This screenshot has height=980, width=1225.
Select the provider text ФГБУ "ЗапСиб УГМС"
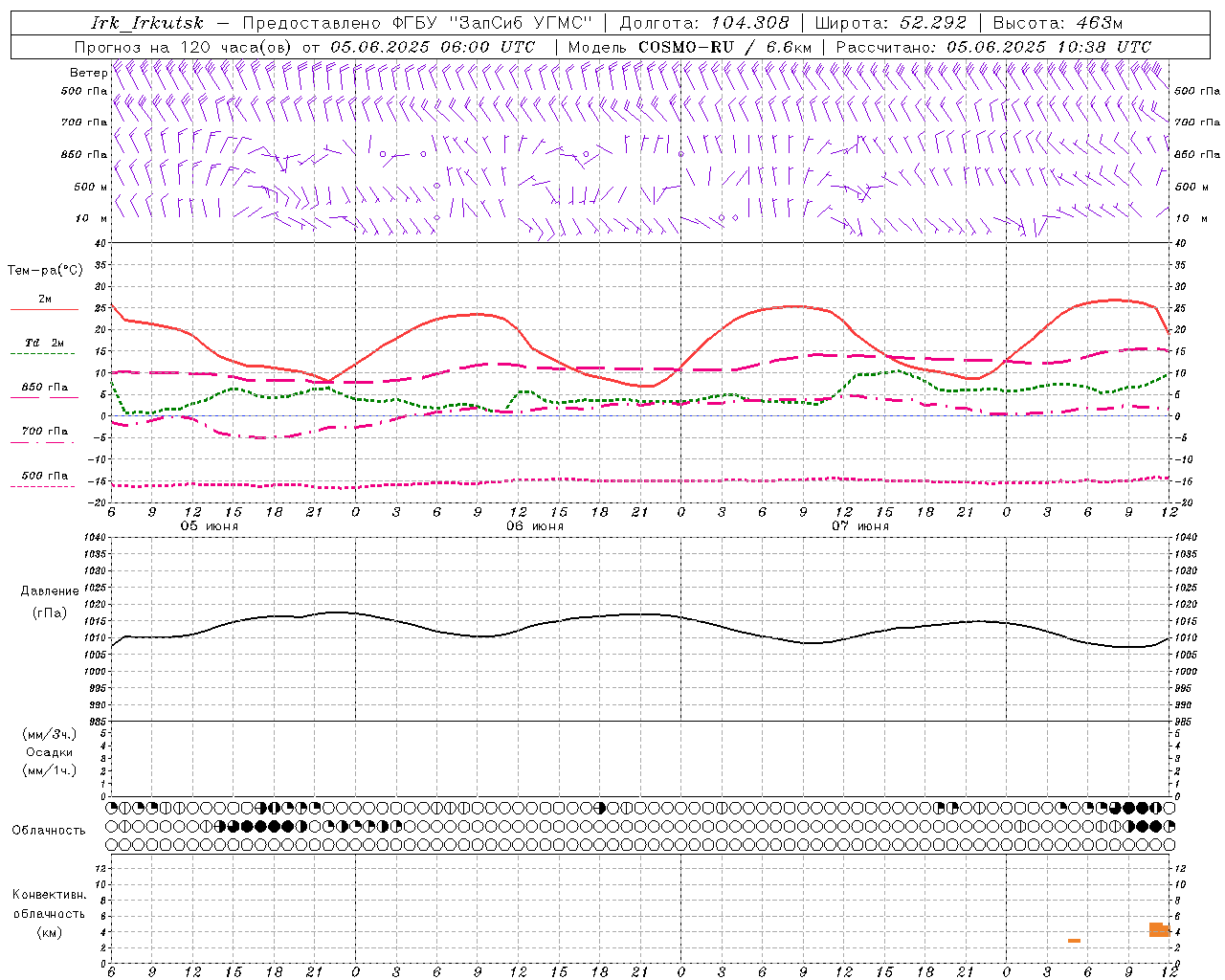[494, 23]
